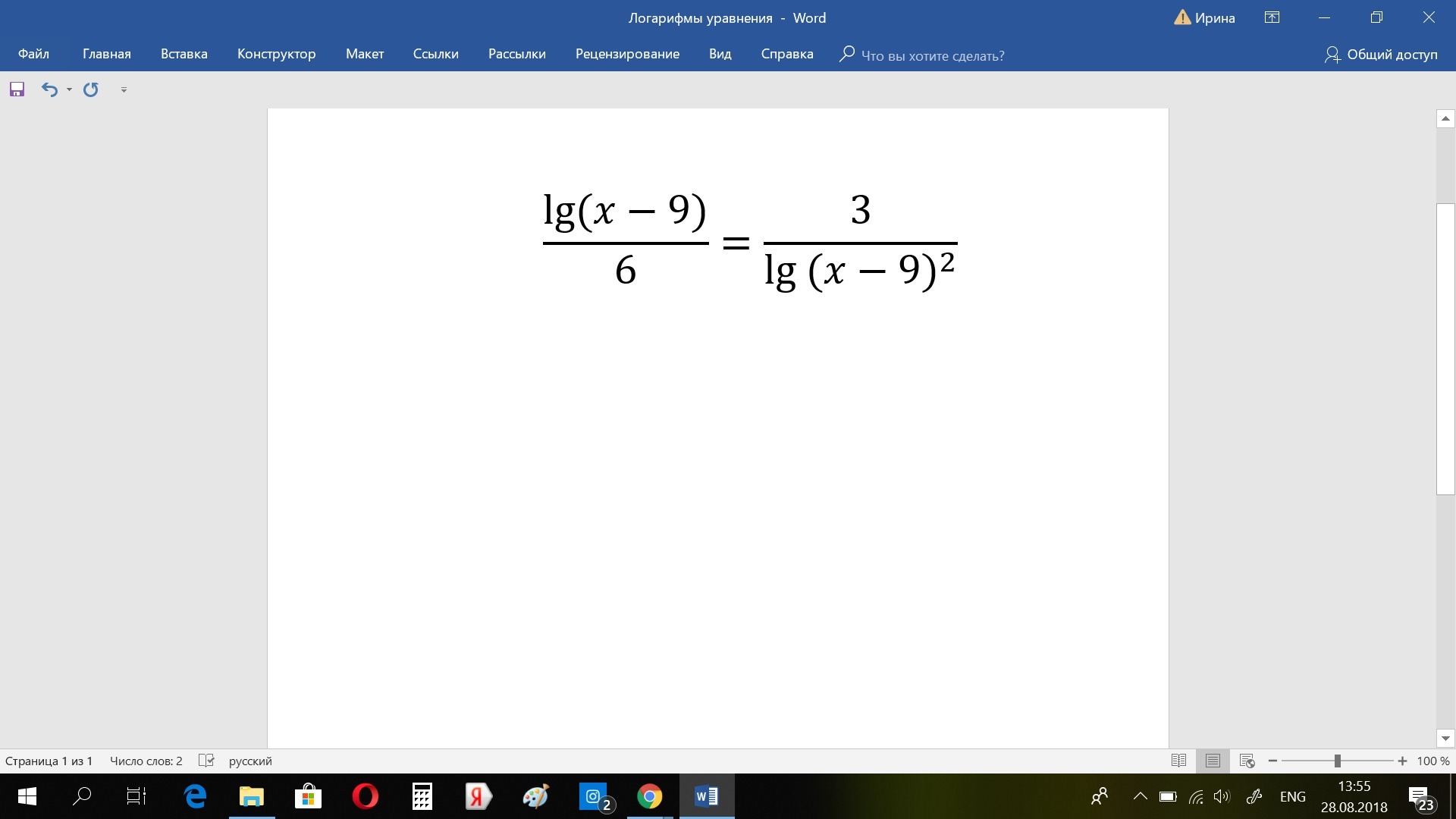Click the zoom in plus icon
The height and width of the screenshot is (819, 1456).
point(1402,761)
